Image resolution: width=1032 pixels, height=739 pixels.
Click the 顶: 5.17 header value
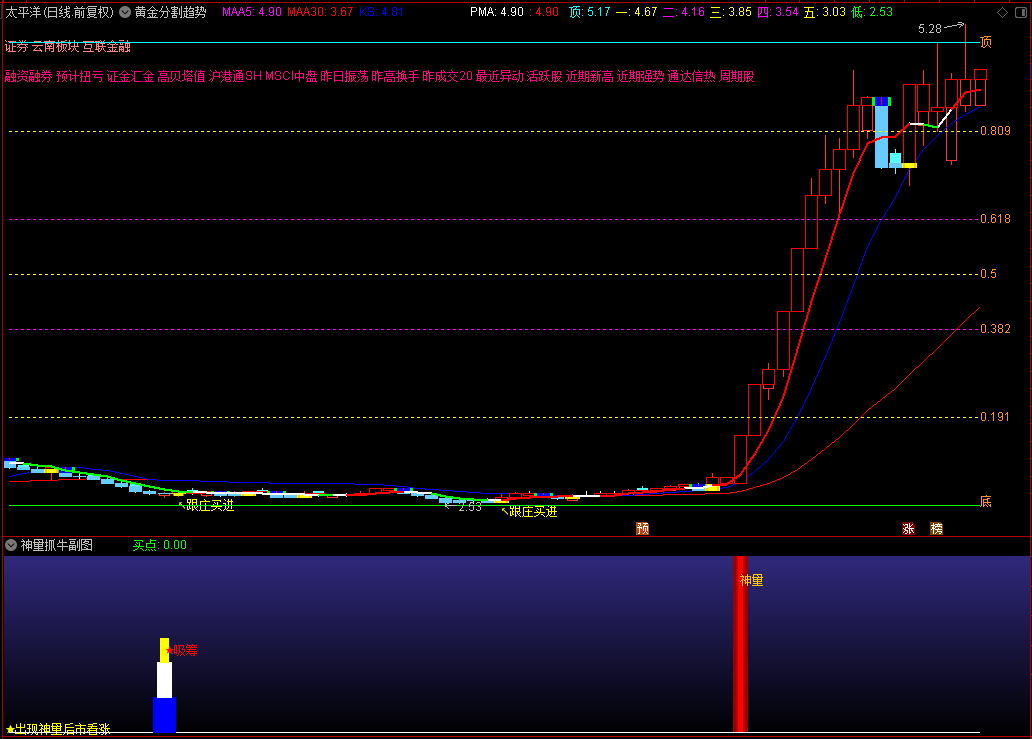(590, 12)
